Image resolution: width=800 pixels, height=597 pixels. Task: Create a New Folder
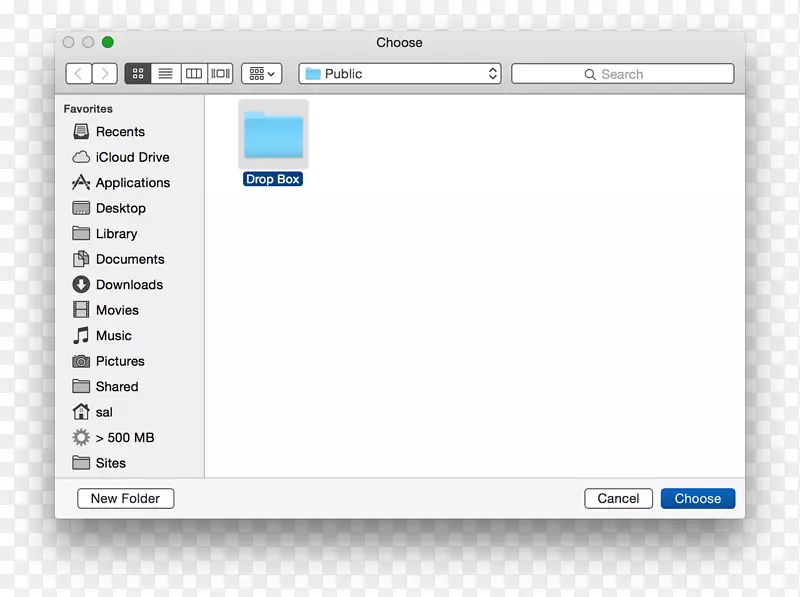coord(125,498)
